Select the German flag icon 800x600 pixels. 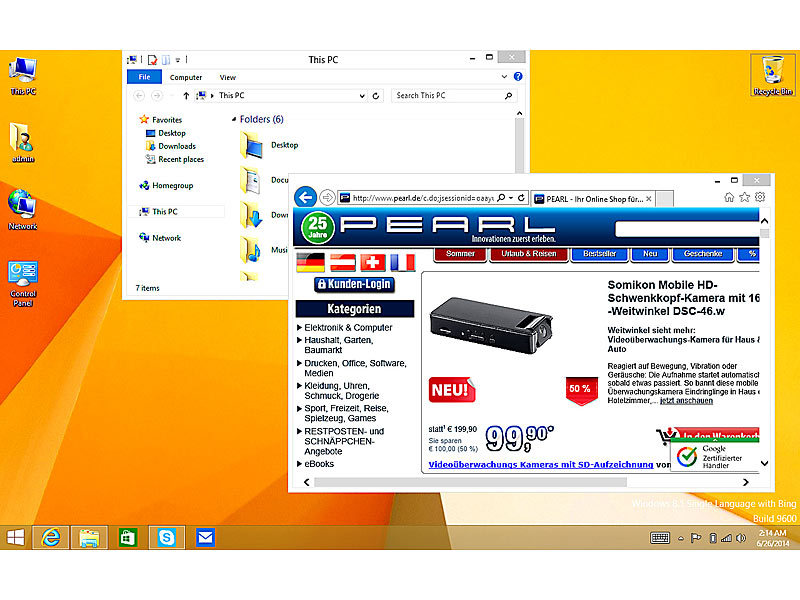[x=311, y=262]
